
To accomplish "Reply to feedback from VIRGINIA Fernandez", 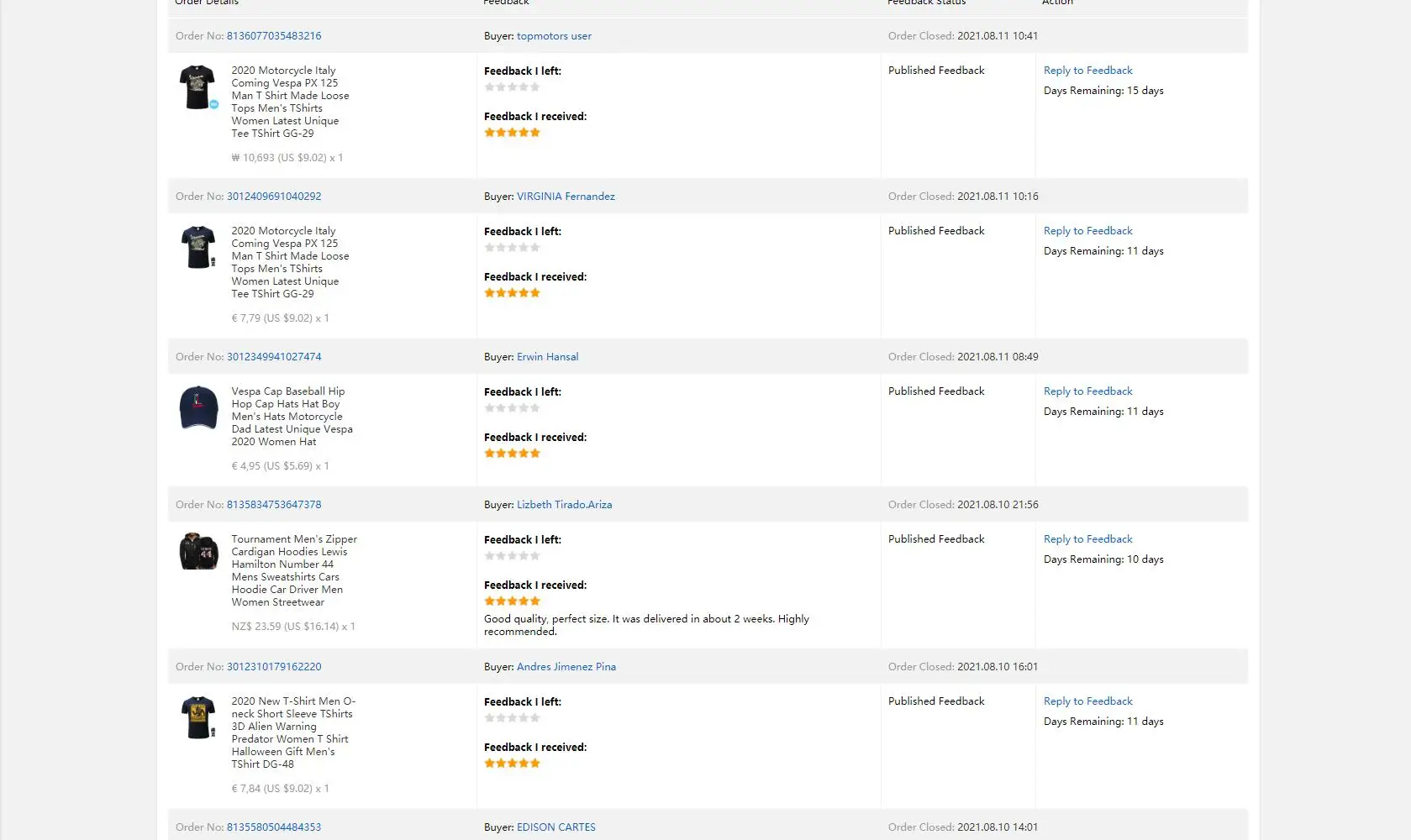I will click(x=1087, y=231).
